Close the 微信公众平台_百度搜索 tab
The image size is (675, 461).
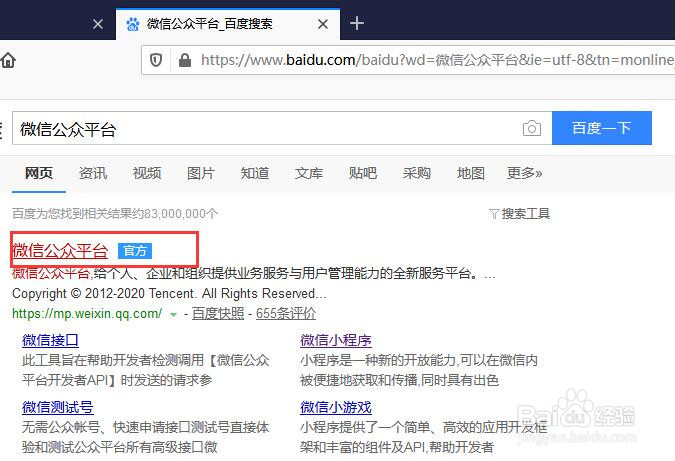[323, 24]
